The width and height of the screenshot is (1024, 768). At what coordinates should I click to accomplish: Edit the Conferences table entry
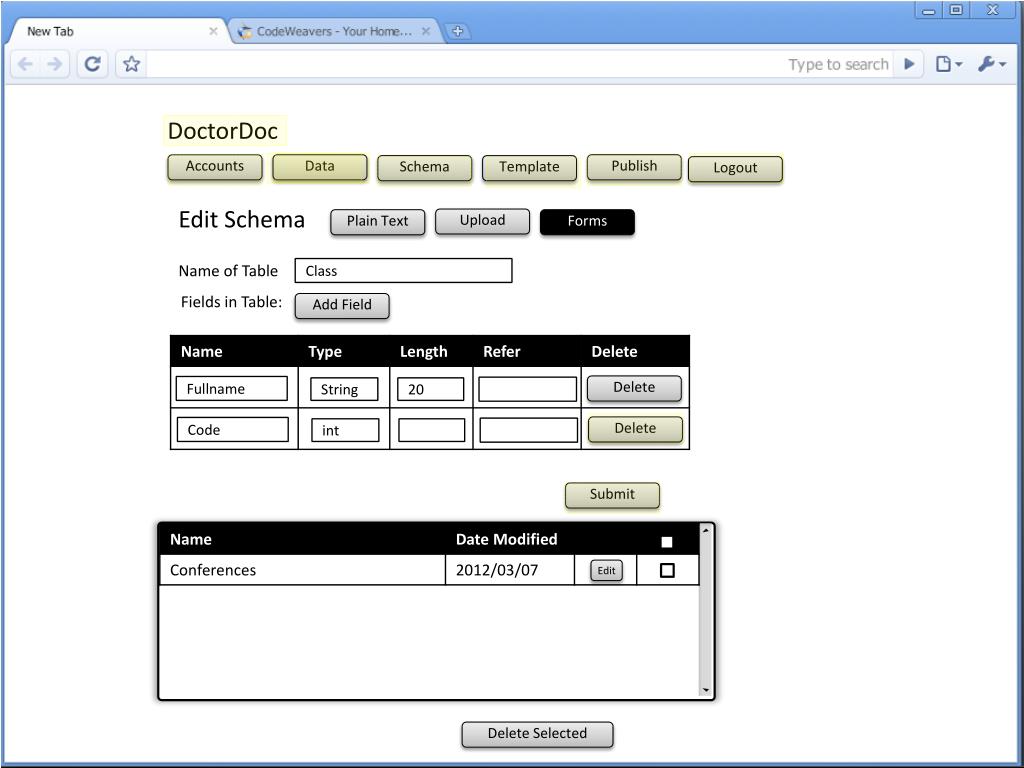pos(607,570)
